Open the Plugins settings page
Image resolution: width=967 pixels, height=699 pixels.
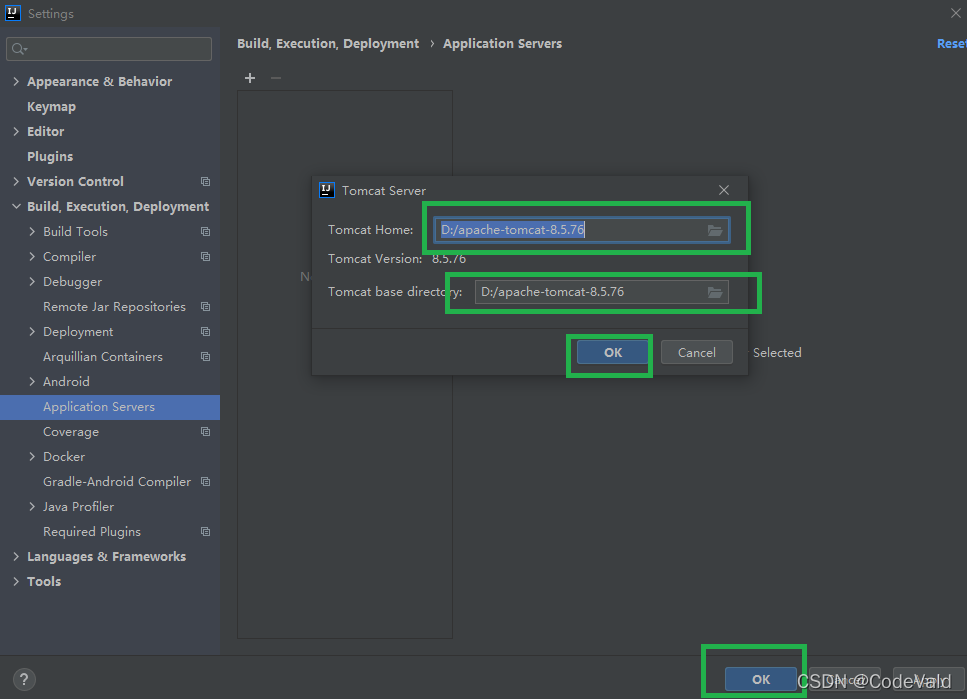tap(50, 157)
